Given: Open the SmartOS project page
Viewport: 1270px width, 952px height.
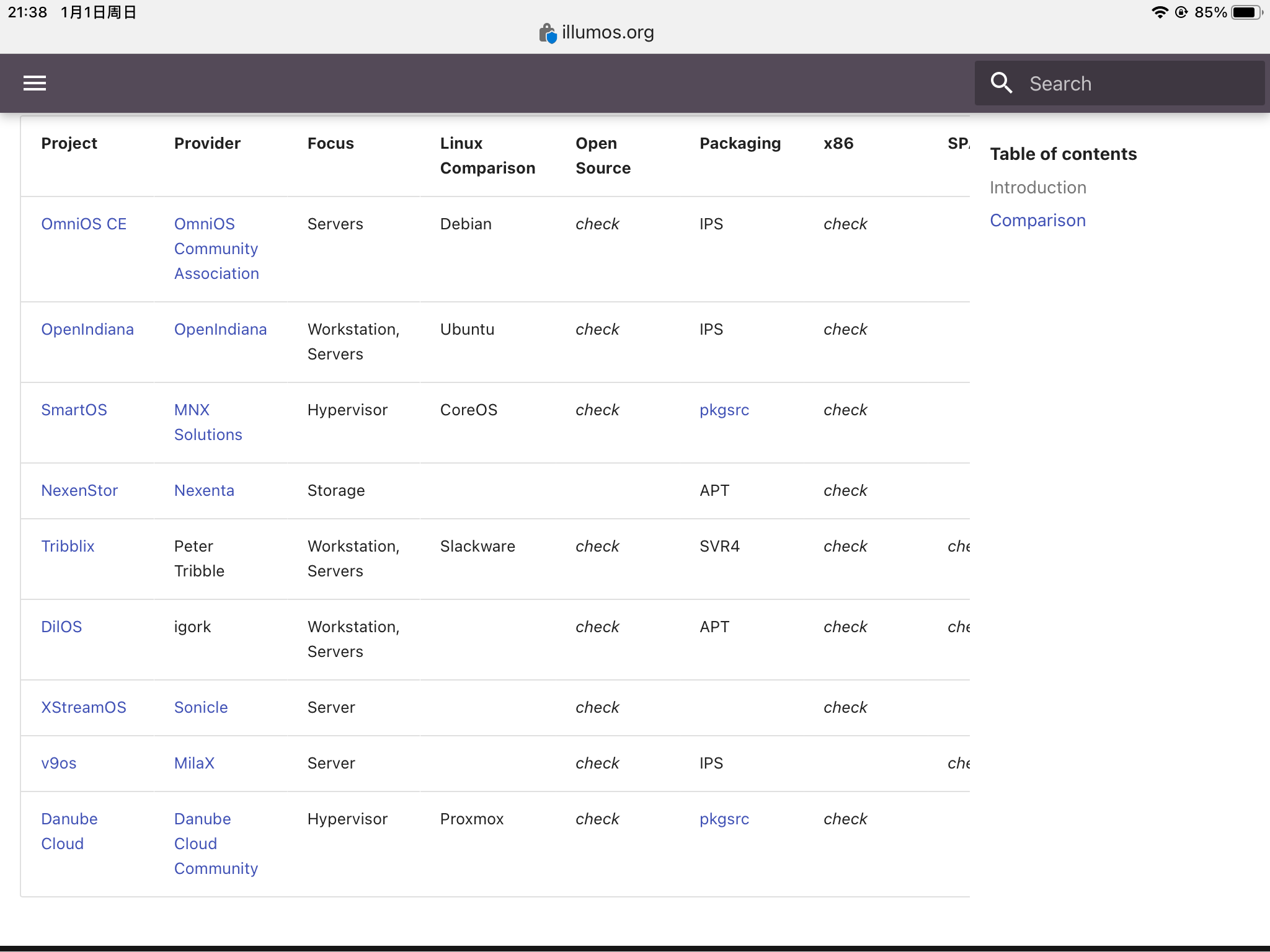Looking at the screenshot, I should point(74,410).
